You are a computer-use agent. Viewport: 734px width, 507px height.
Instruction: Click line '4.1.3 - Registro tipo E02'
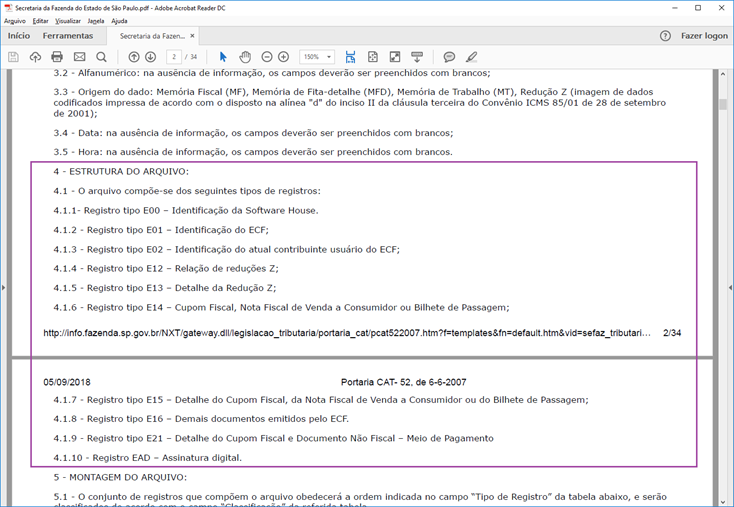tap(227, 250)
